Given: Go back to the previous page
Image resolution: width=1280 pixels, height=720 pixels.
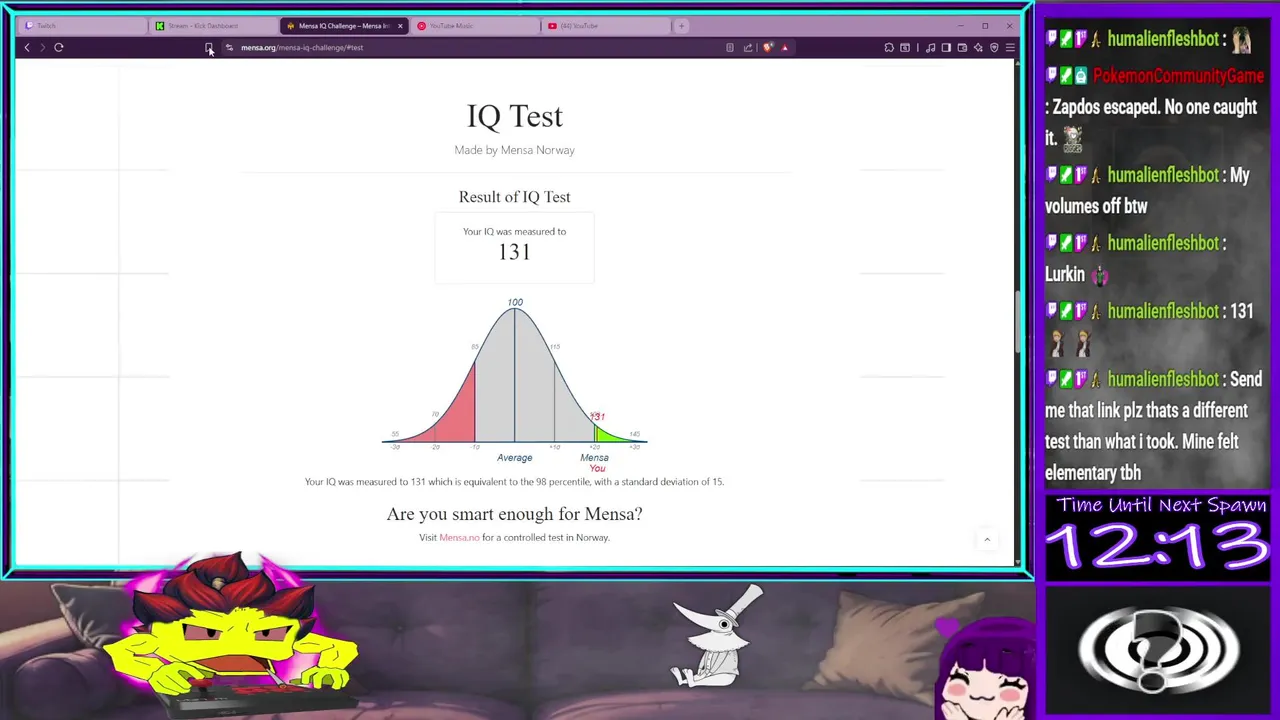Looking at the screenshot, I should pos(27,47).
